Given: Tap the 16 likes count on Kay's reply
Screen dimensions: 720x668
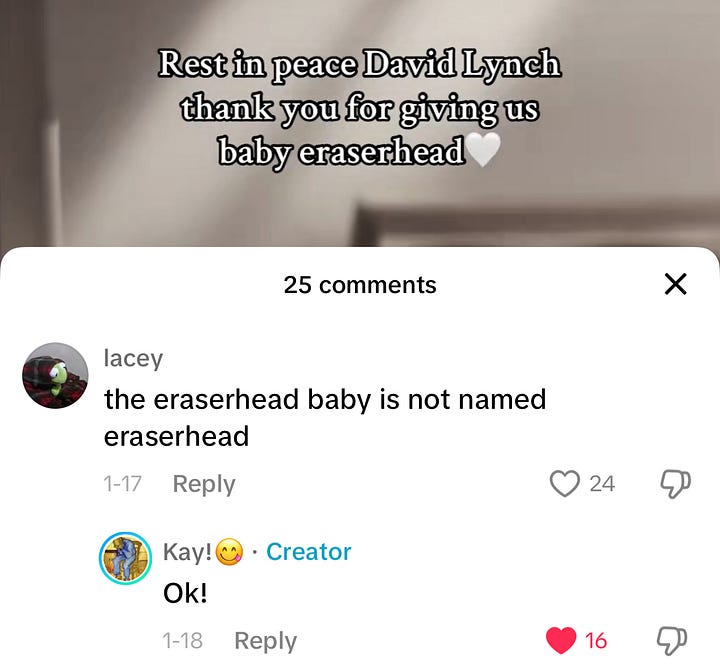Looking at the screenshot, I should point(596,640).
